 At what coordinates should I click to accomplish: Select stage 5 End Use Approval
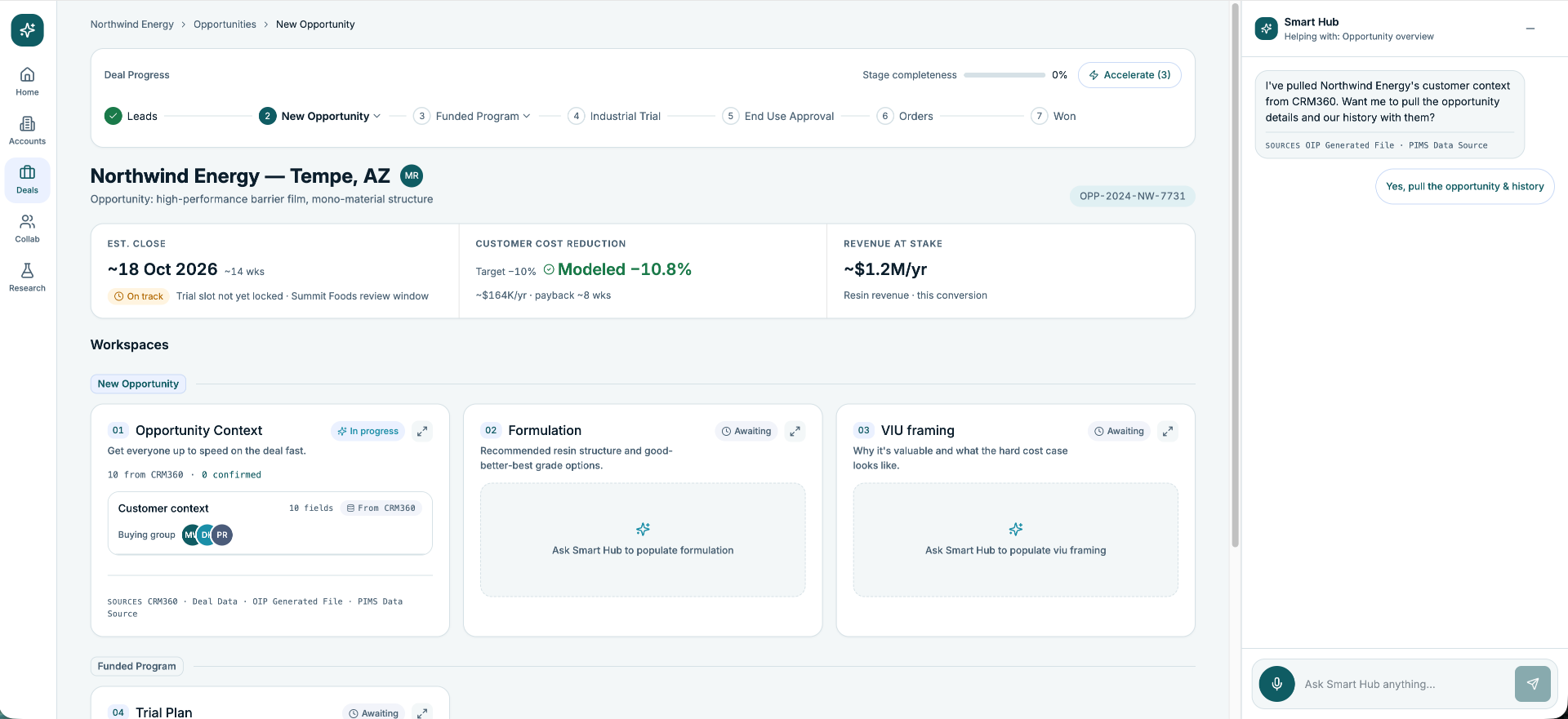coord(778,116)
